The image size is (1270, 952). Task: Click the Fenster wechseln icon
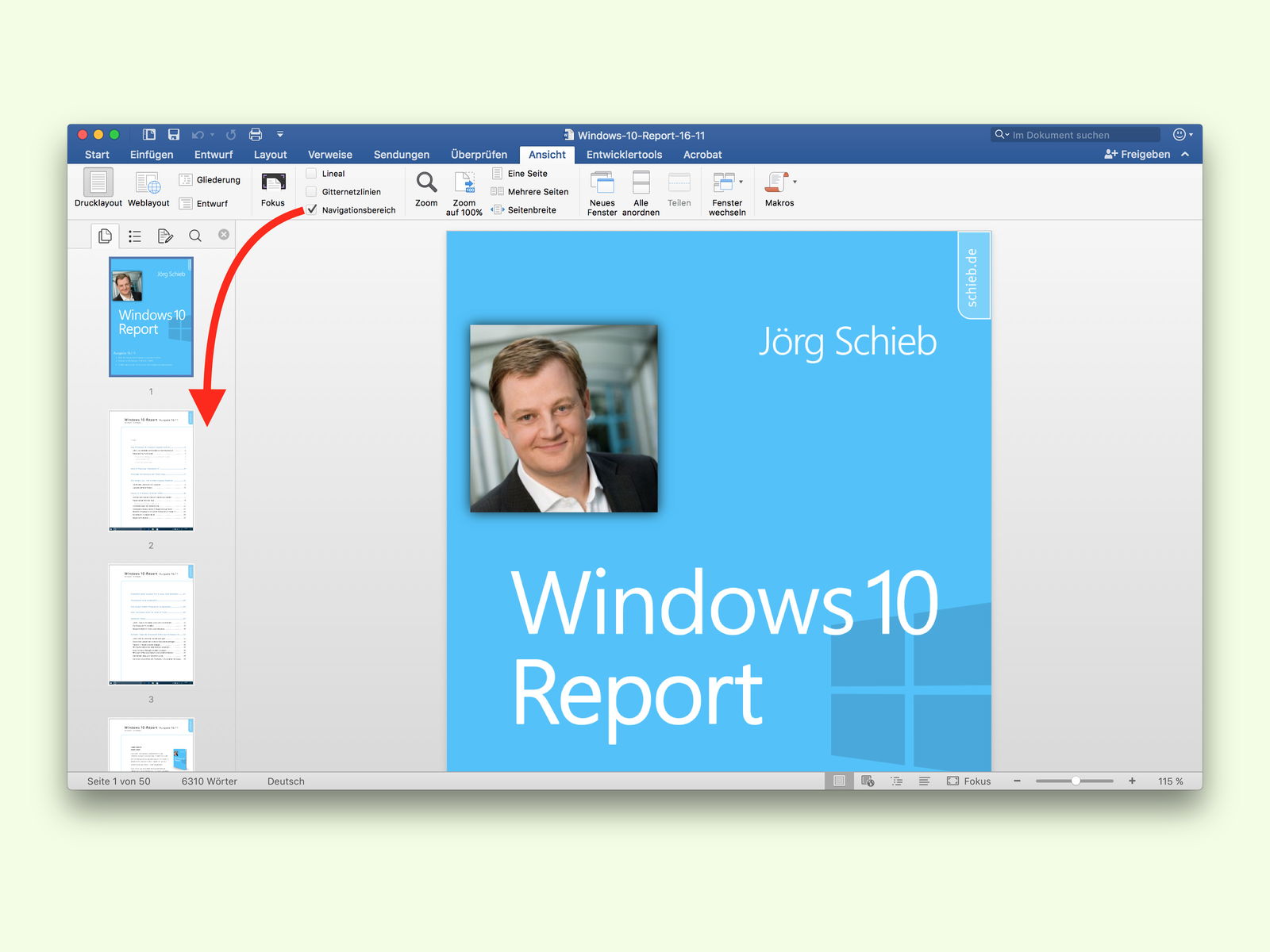coord(723,183)
